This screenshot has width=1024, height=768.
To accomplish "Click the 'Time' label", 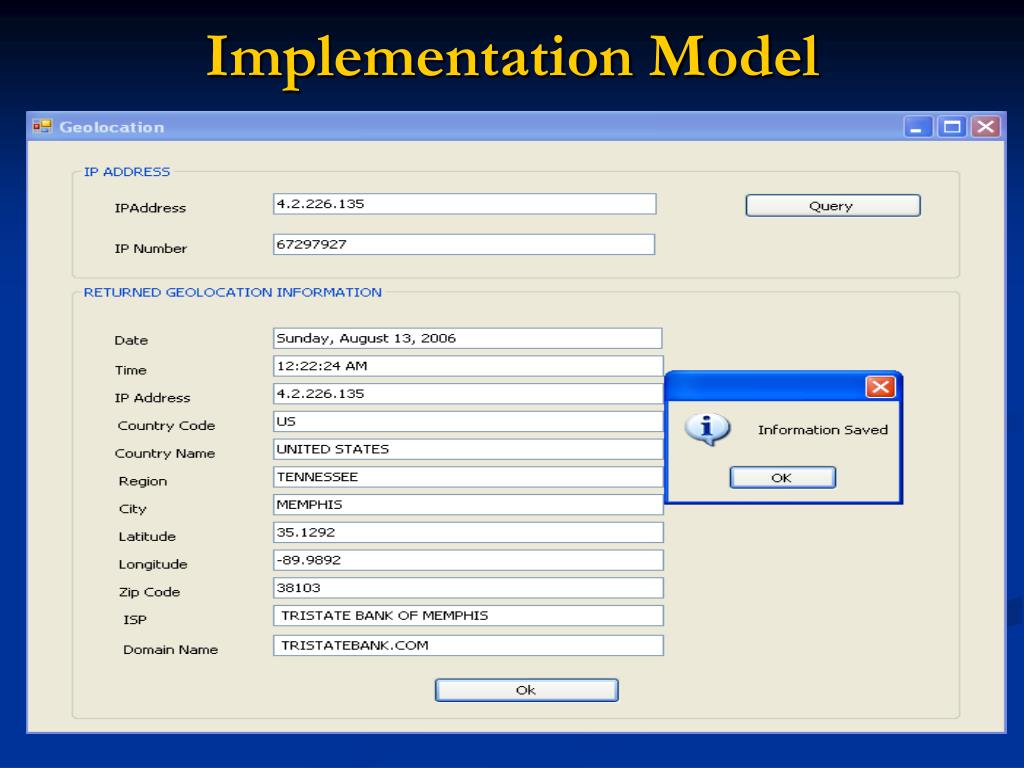I will (131, 370).
